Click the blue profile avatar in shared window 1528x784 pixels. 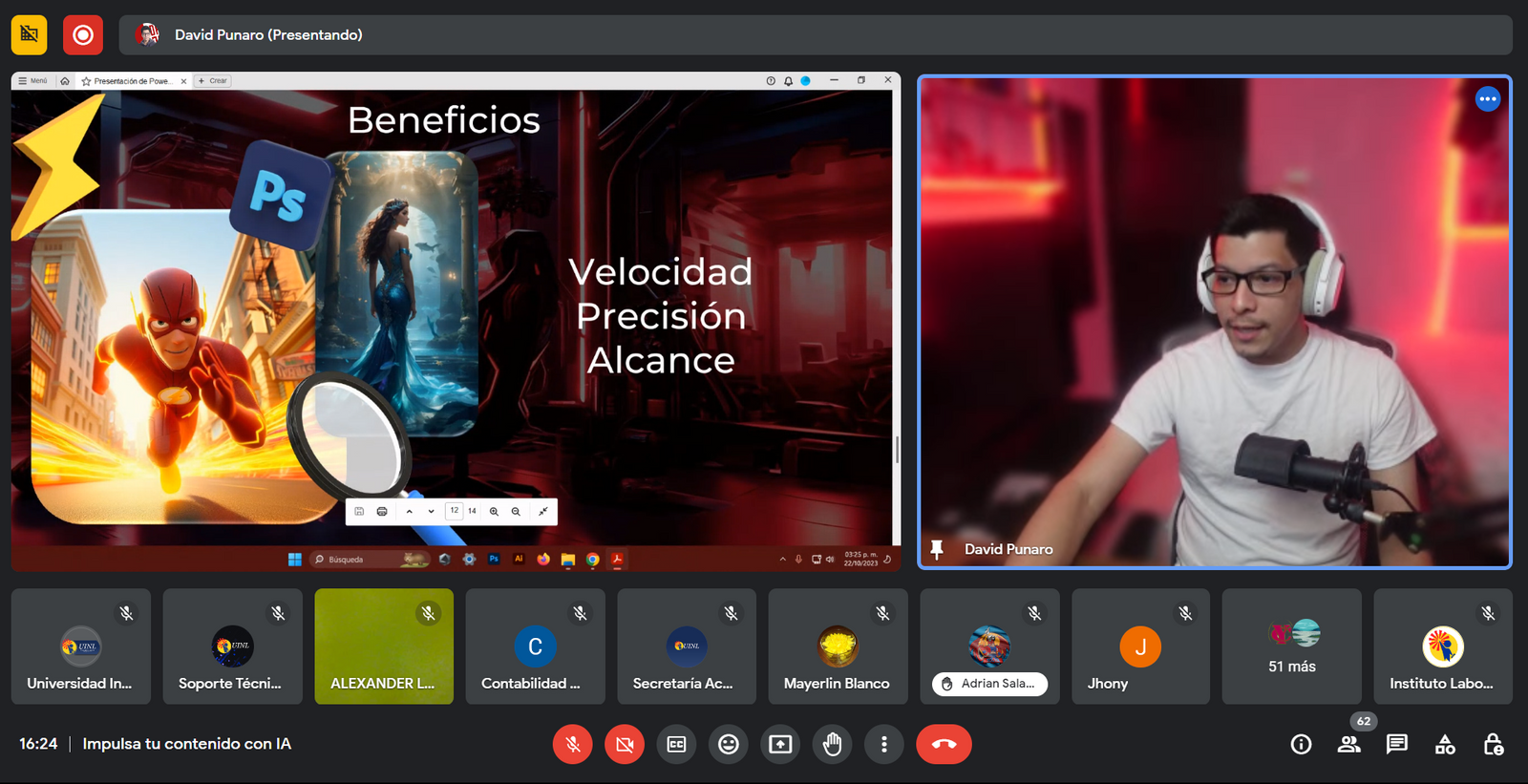tap(806, 81)
